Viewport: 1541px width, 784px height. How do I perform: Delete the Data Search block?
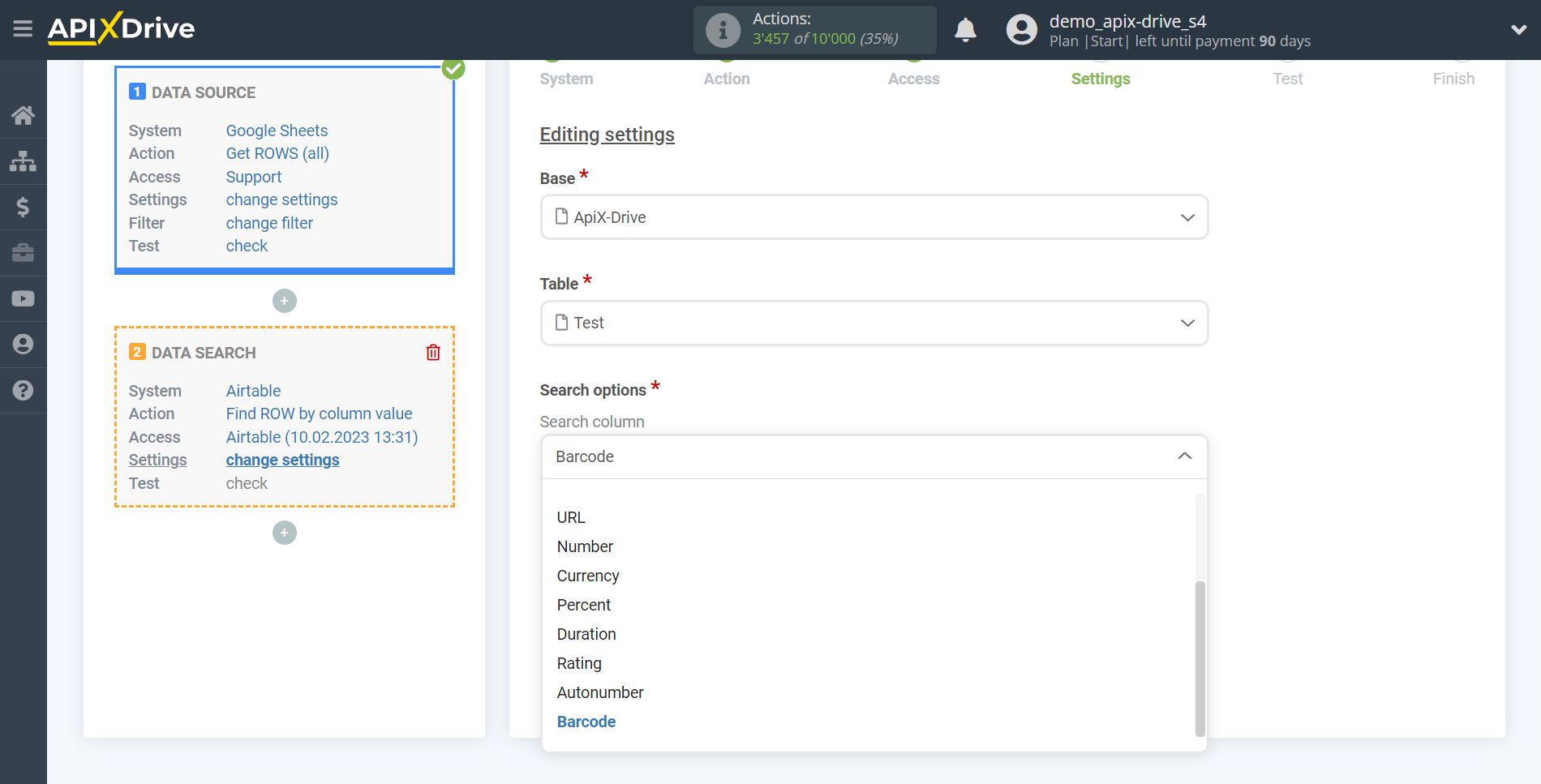click(x=433, y=353)
